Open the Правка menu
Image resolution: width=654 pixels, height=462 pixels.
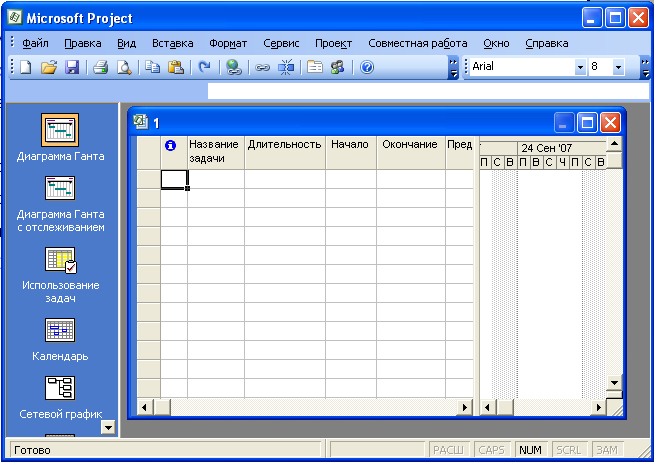pyautogui.click(x=83, y=43)
